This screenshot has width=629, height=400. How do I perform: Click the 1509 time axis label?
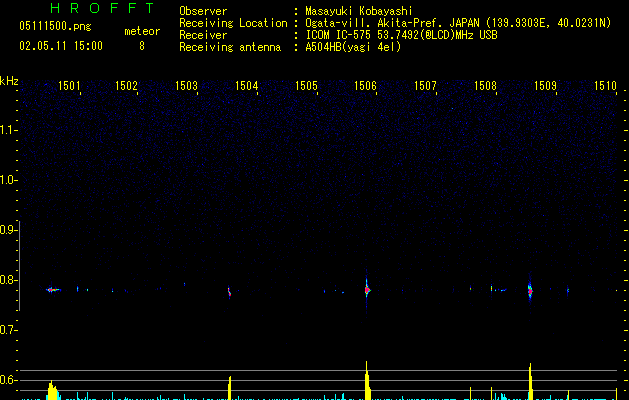pyautogui.click(x=546, y=86)
